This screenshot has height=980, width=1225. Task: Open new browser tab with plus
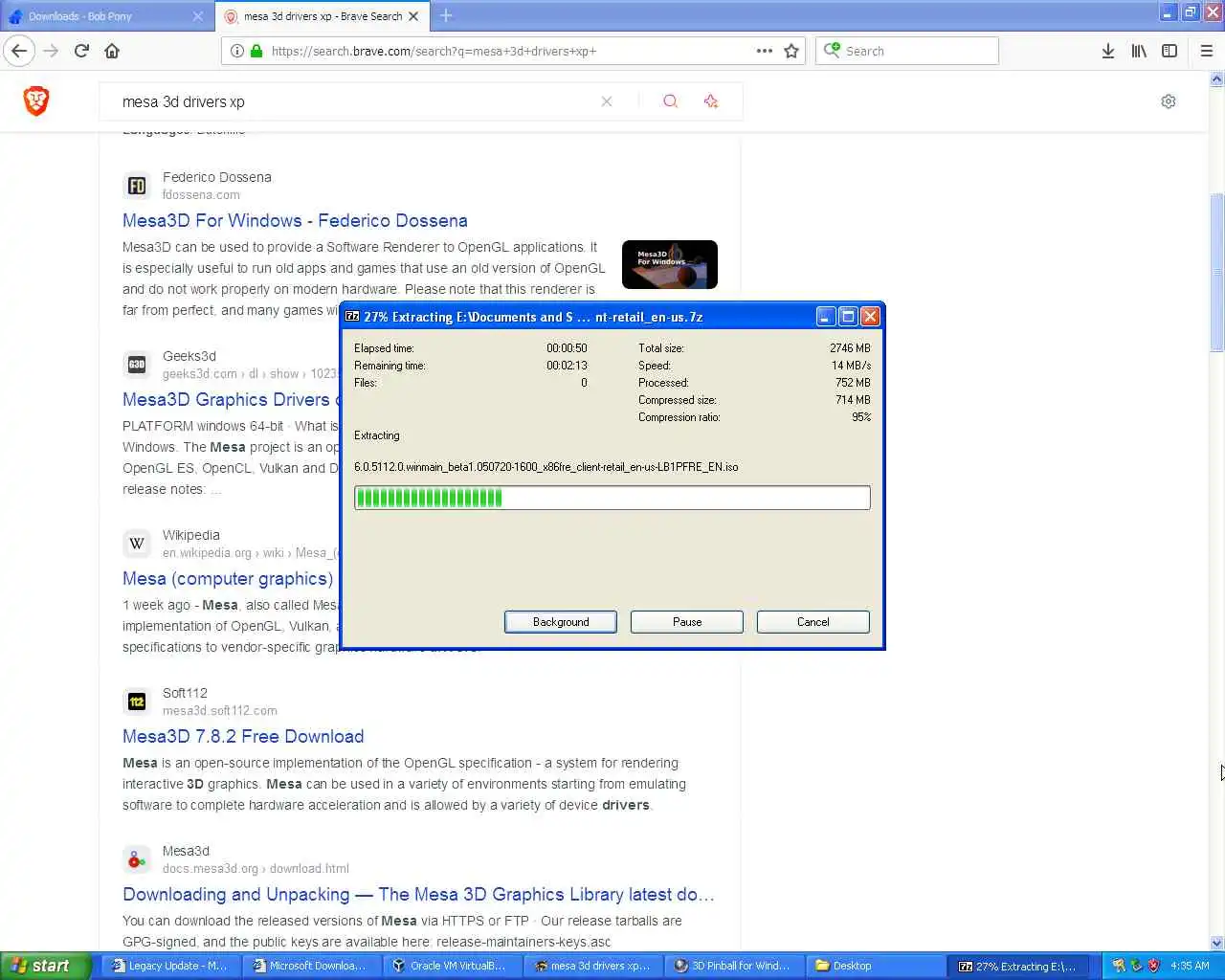[x=446, y=15]
